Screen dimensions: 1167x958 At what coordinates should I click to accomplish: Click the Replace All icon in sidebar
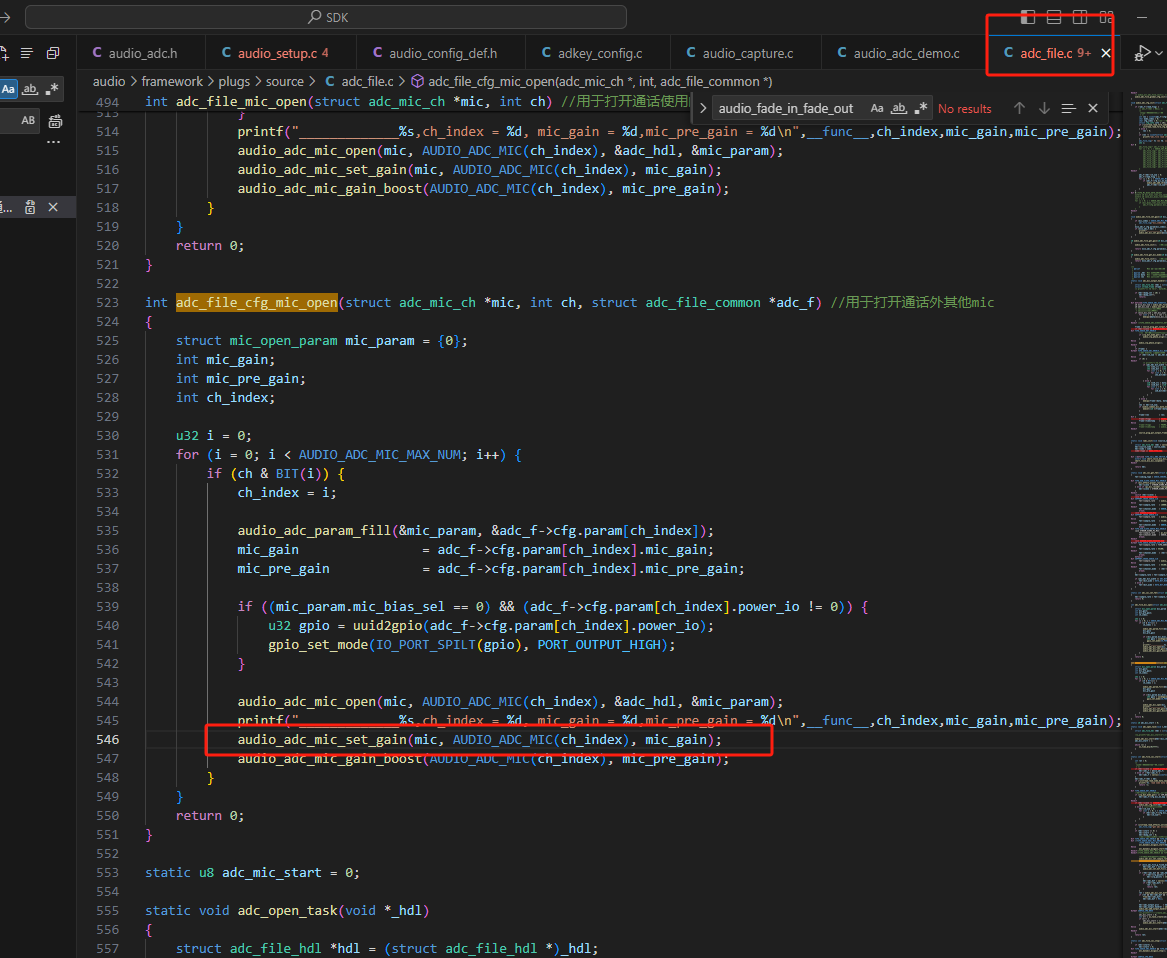pyautogui.click(x=55, y=121)
